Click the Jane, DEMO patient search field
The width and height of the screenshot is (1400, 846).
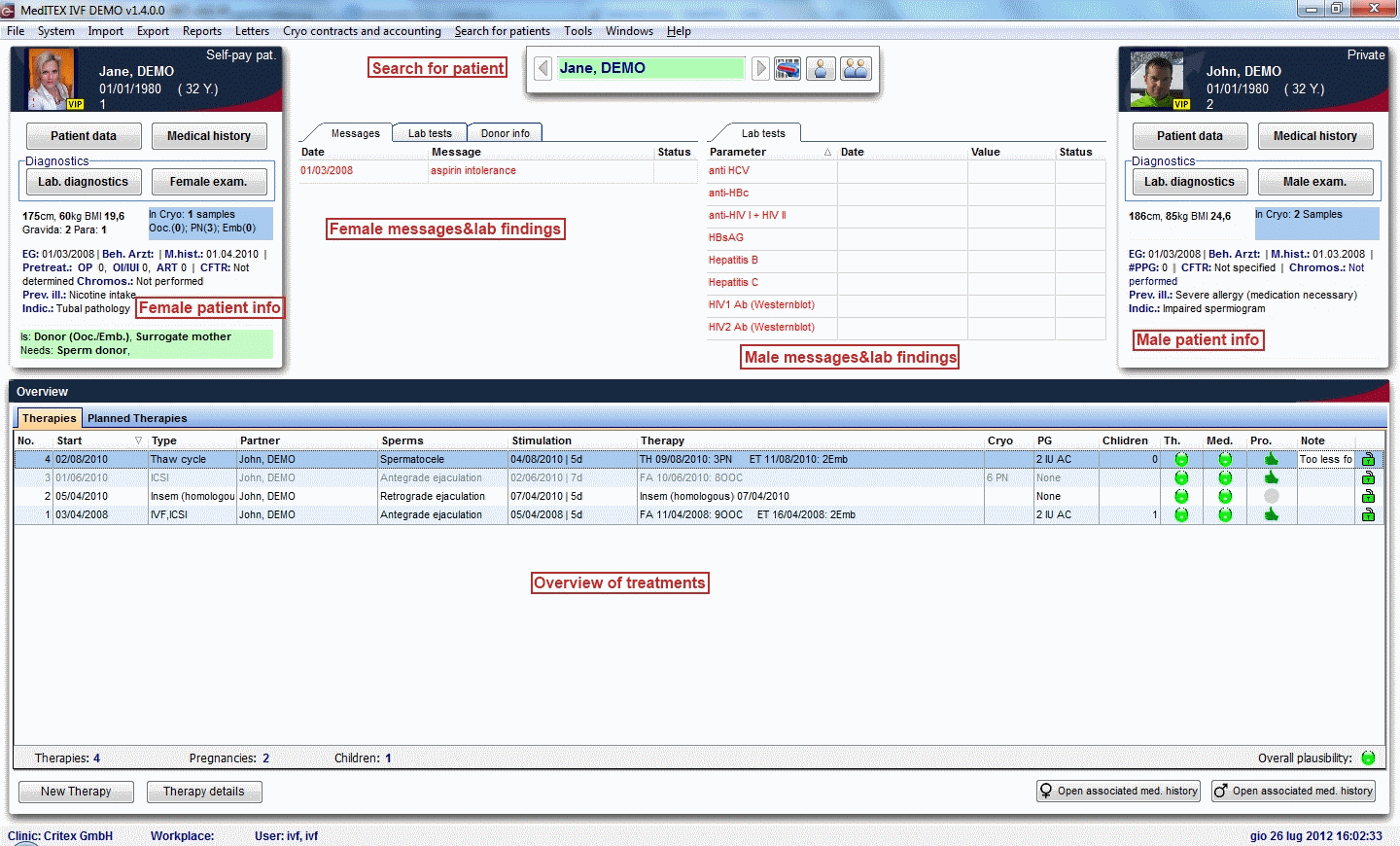coord(650,68)
